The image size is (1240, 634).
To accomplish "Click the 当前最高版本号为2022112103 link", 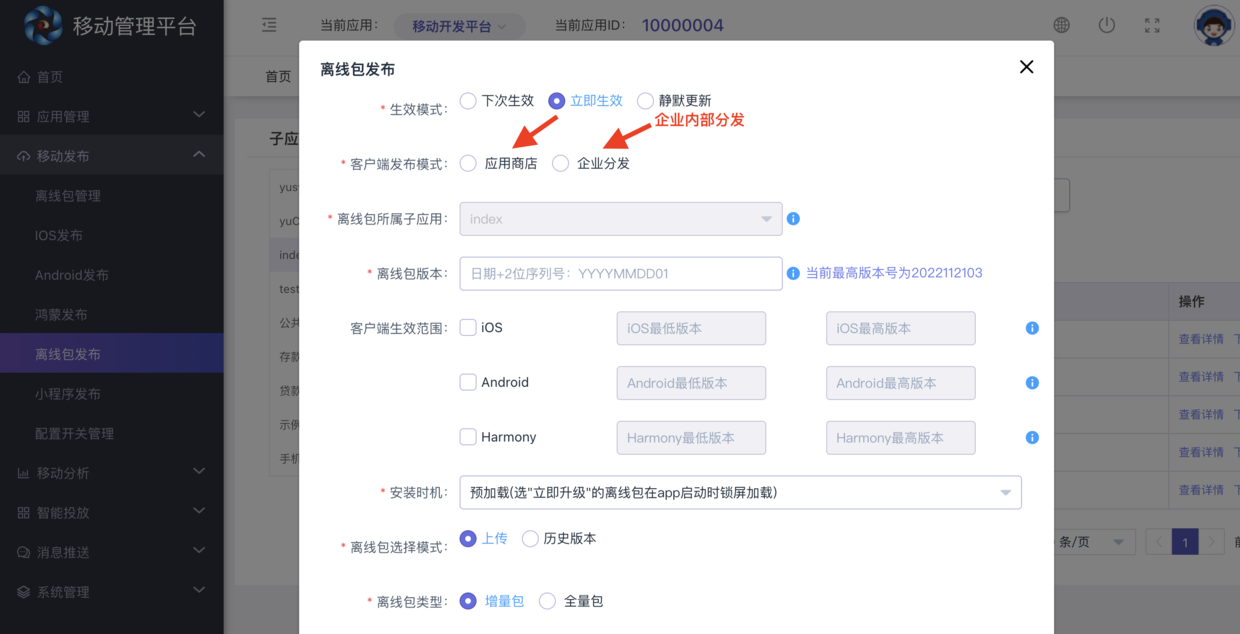I will tap(894, 273).
